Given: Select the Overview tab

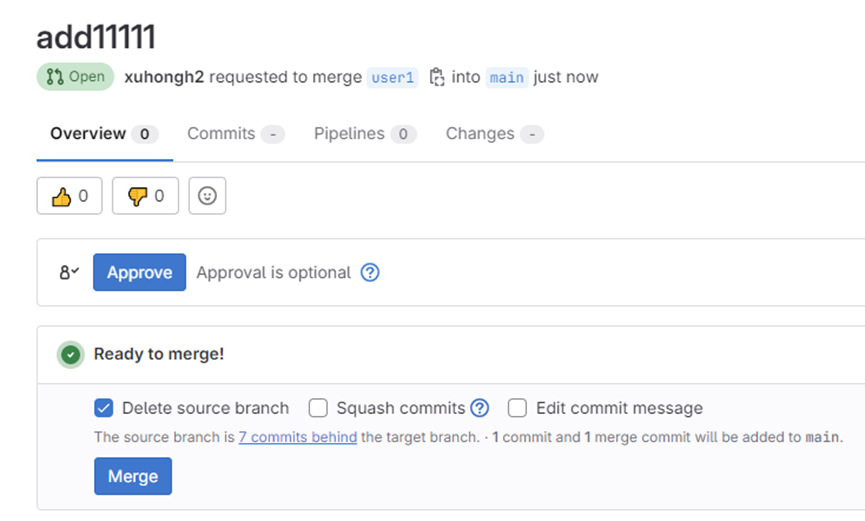Looking at the screenshot, I should pos(103,134).
